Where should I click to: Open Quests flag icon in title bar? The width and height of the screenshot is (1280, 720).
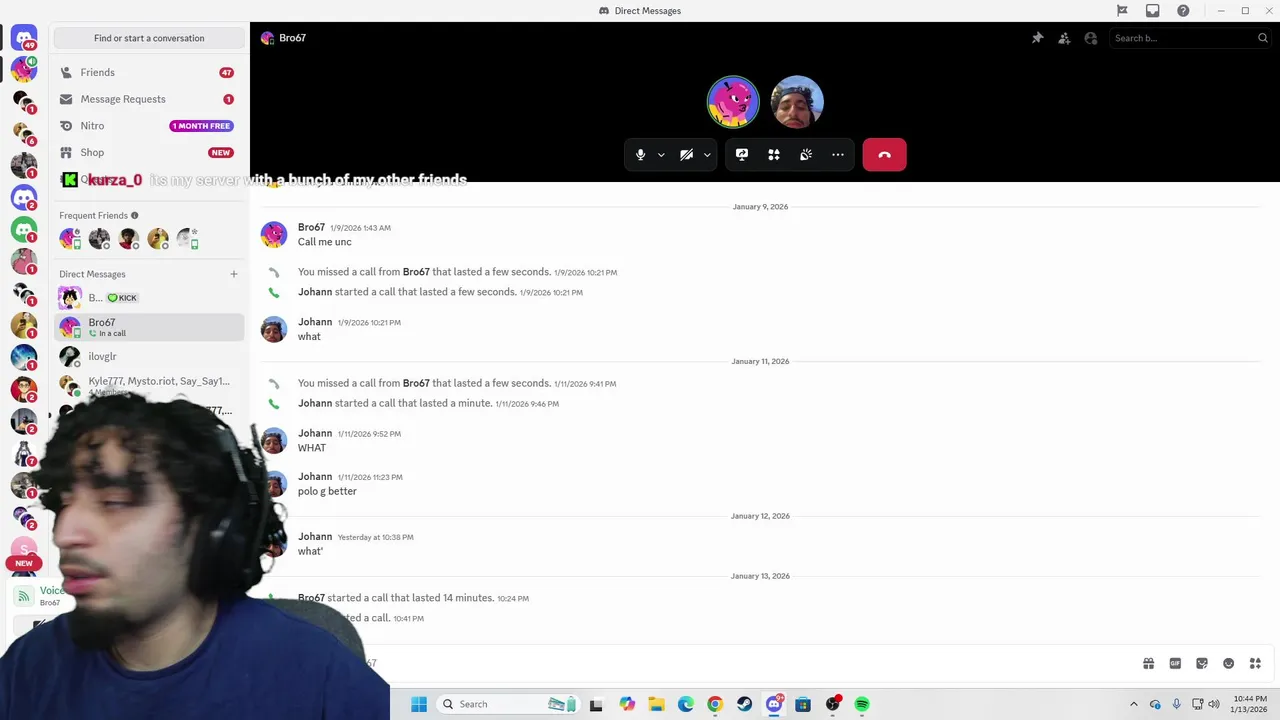tap(1122, 11)
